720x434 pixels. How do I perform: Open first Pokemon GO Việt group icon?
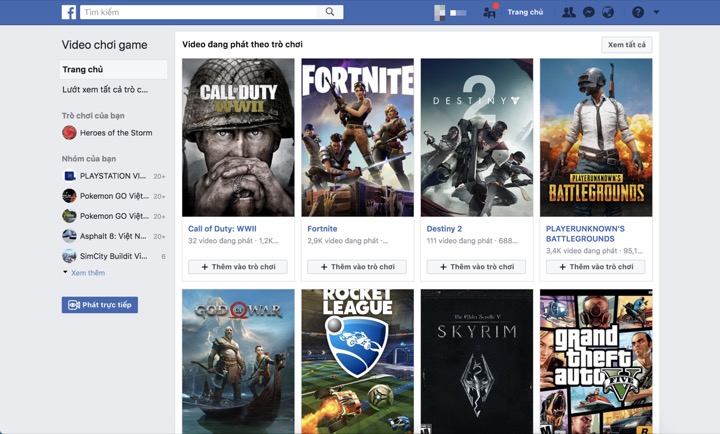click(x=69, y=196)
